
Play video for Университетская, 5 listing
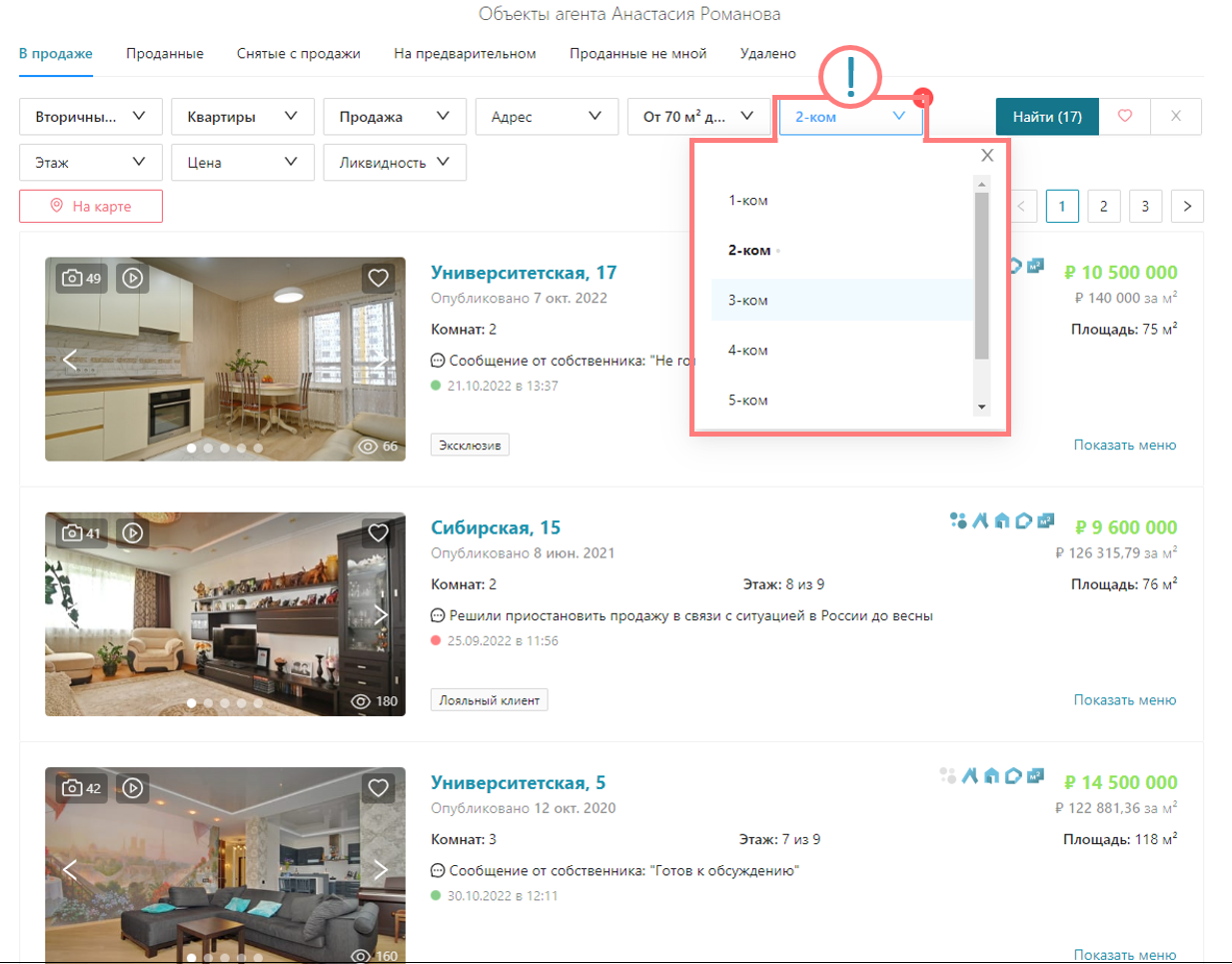pyautogui.click(x=133, y=788)
